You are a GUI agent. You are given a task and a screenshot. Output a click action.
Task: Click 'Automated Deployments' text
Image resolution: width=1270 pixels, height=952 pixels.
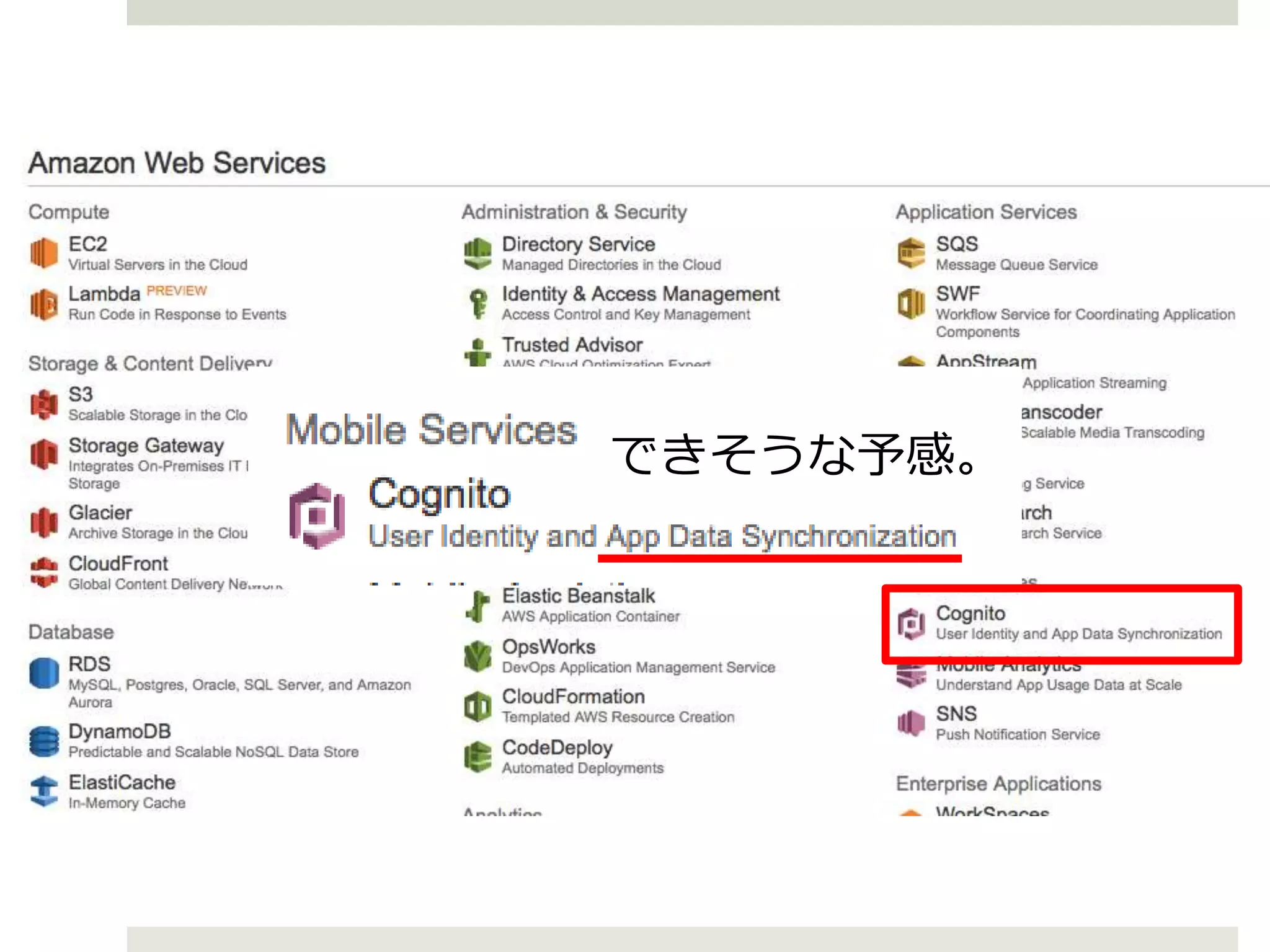[582, 769]
